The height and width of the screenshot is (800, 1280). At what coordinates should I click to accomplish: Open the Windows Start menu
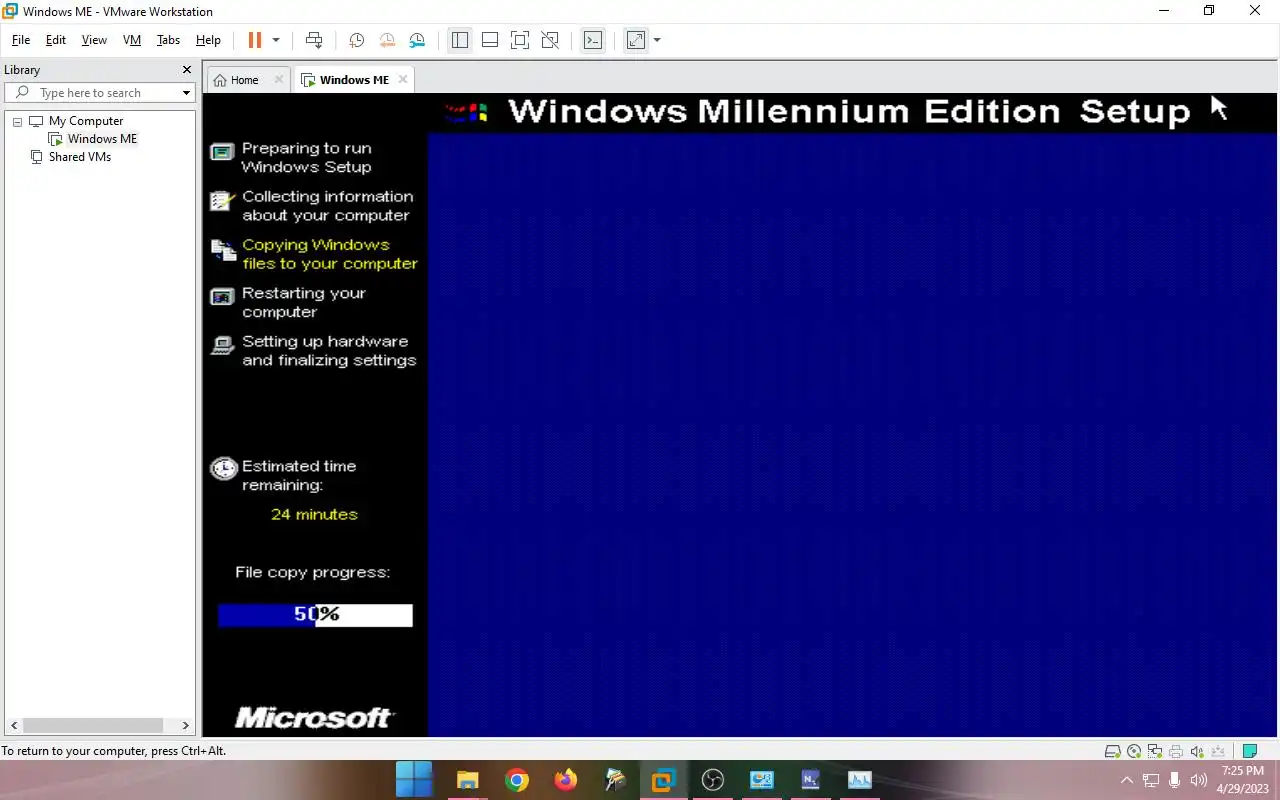(x=413, y=780)
